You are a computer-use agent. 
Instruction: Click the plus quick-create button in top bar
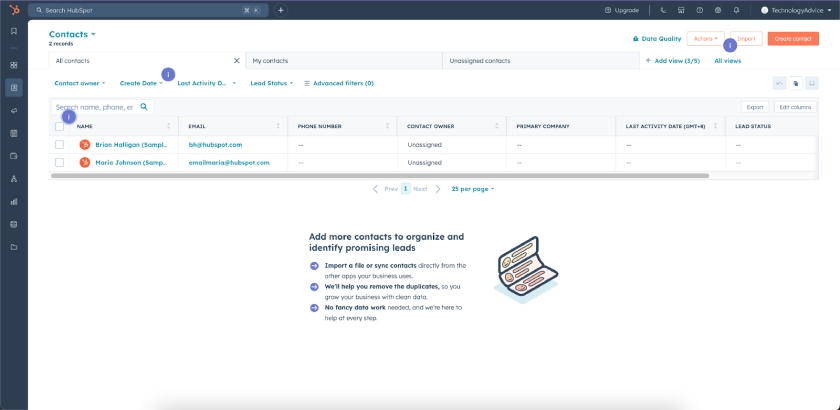281,10
